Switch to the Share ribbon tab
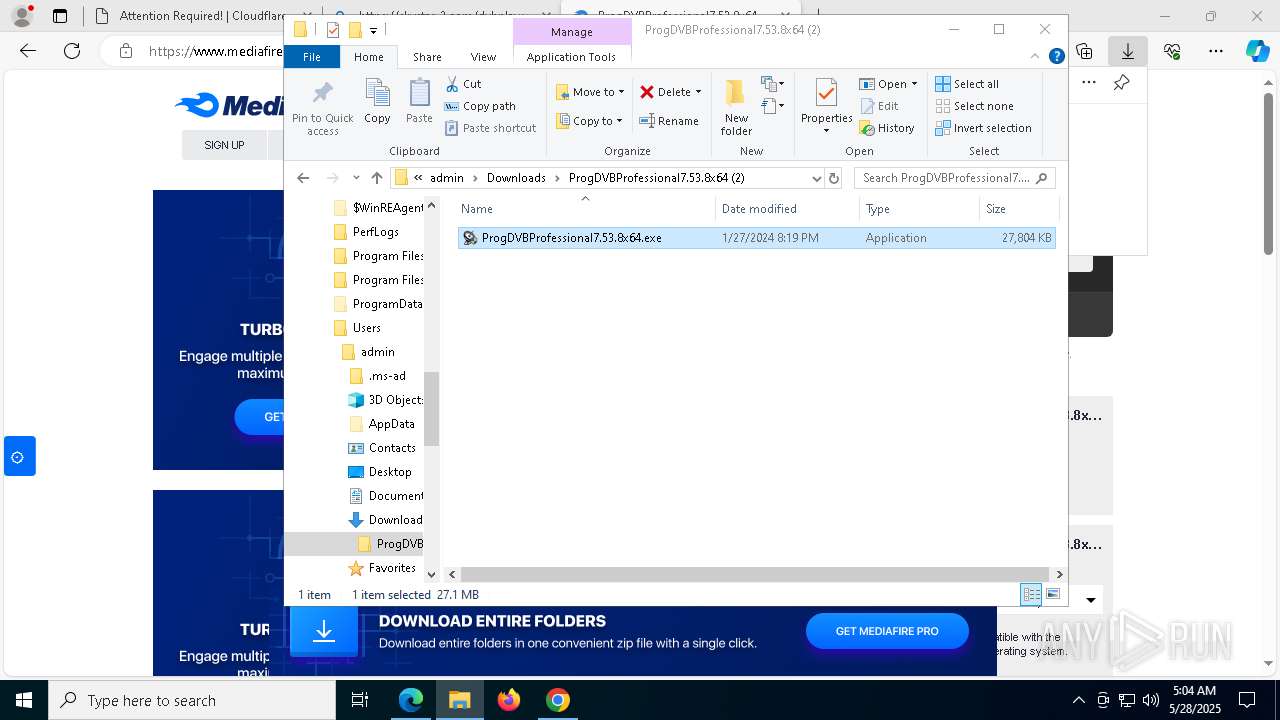 click(427, 57)
